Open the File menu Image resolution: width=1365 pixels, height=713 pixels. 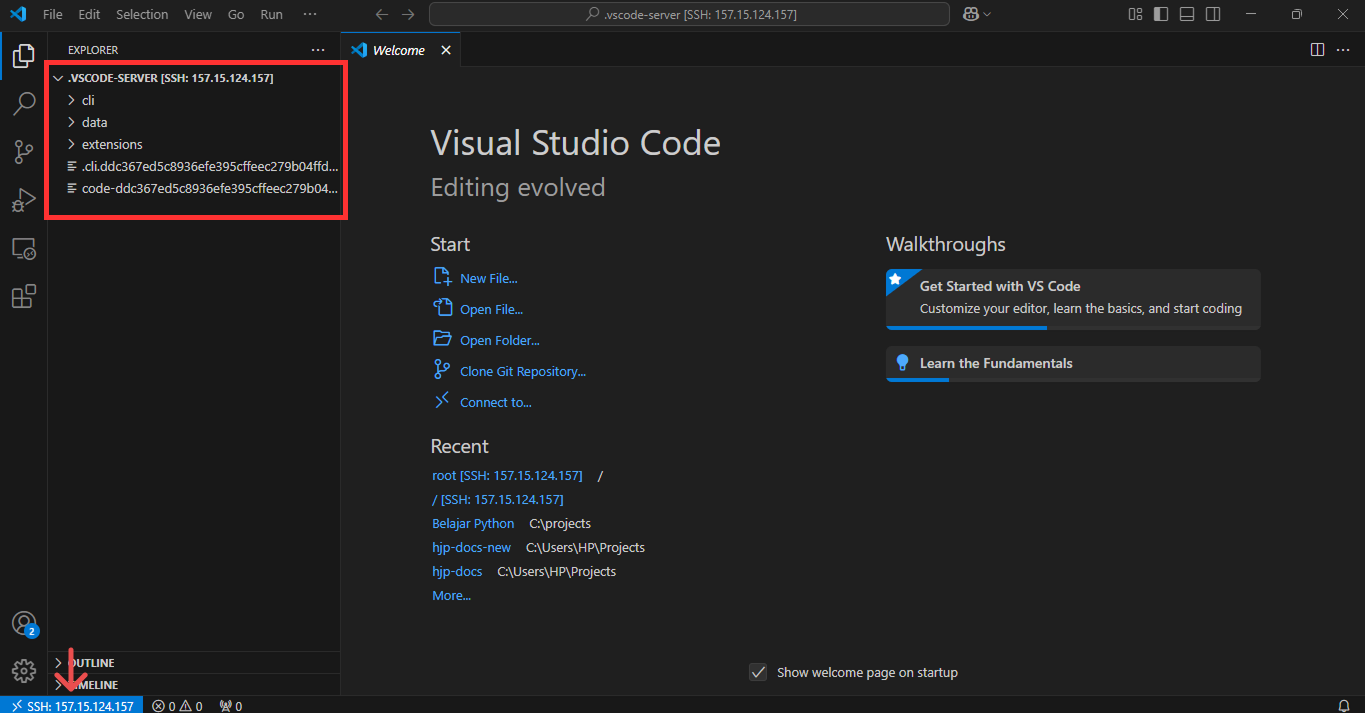[52, 13]
